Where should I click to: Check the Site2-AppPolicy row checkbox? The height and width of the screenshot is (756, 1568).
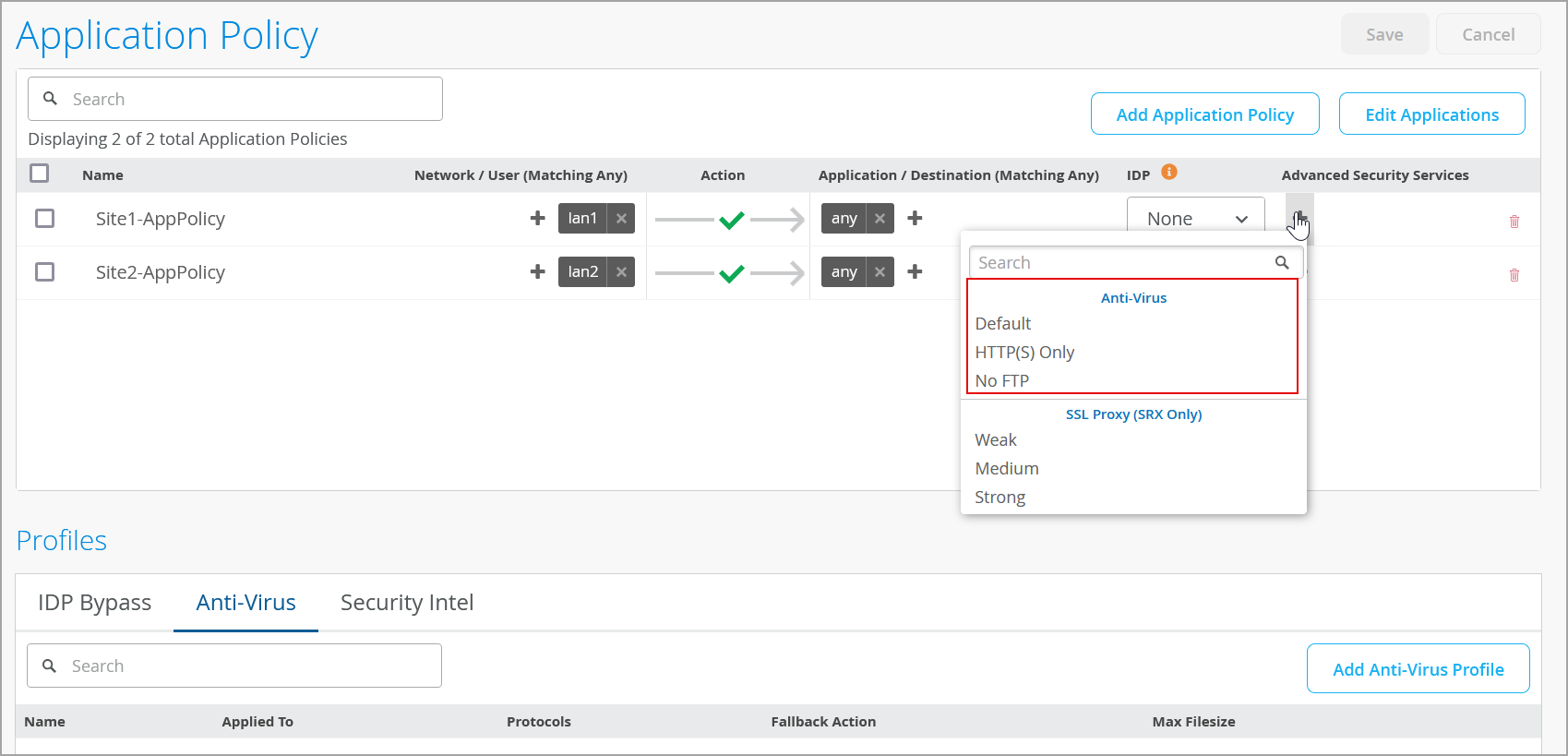coord(44,272)
